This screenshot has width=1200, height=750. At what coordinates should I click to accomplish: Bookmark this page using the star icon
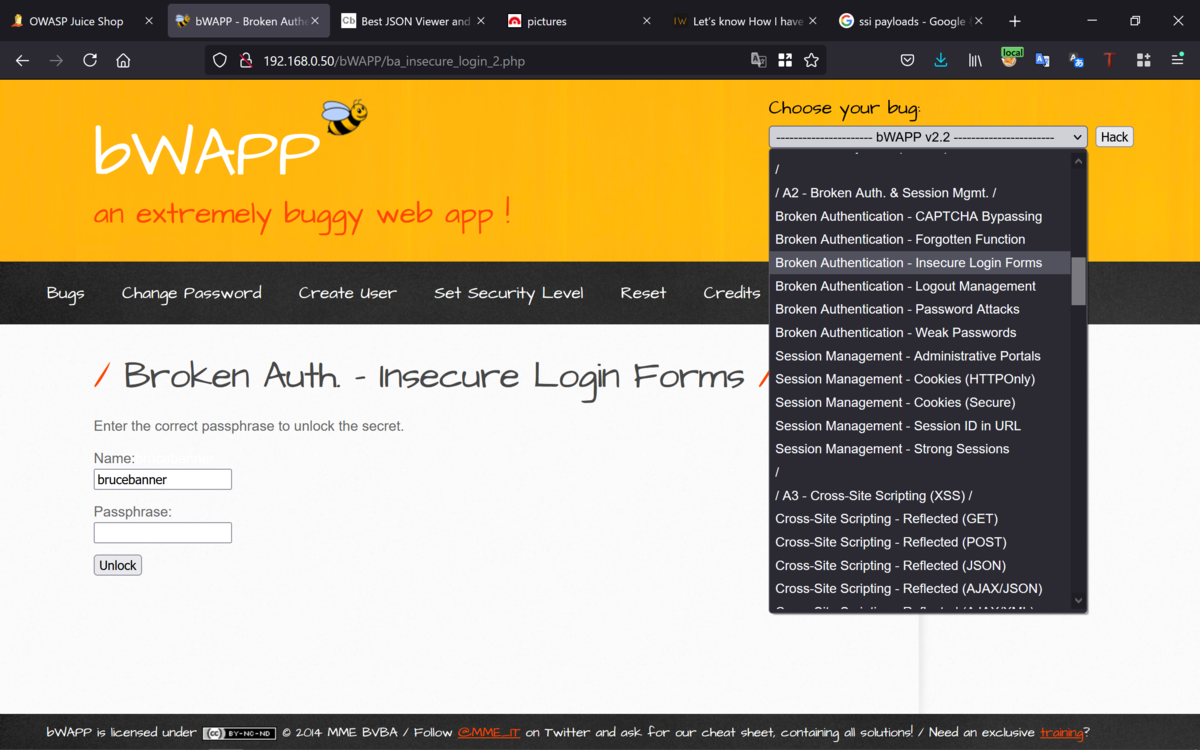(812, 60)
